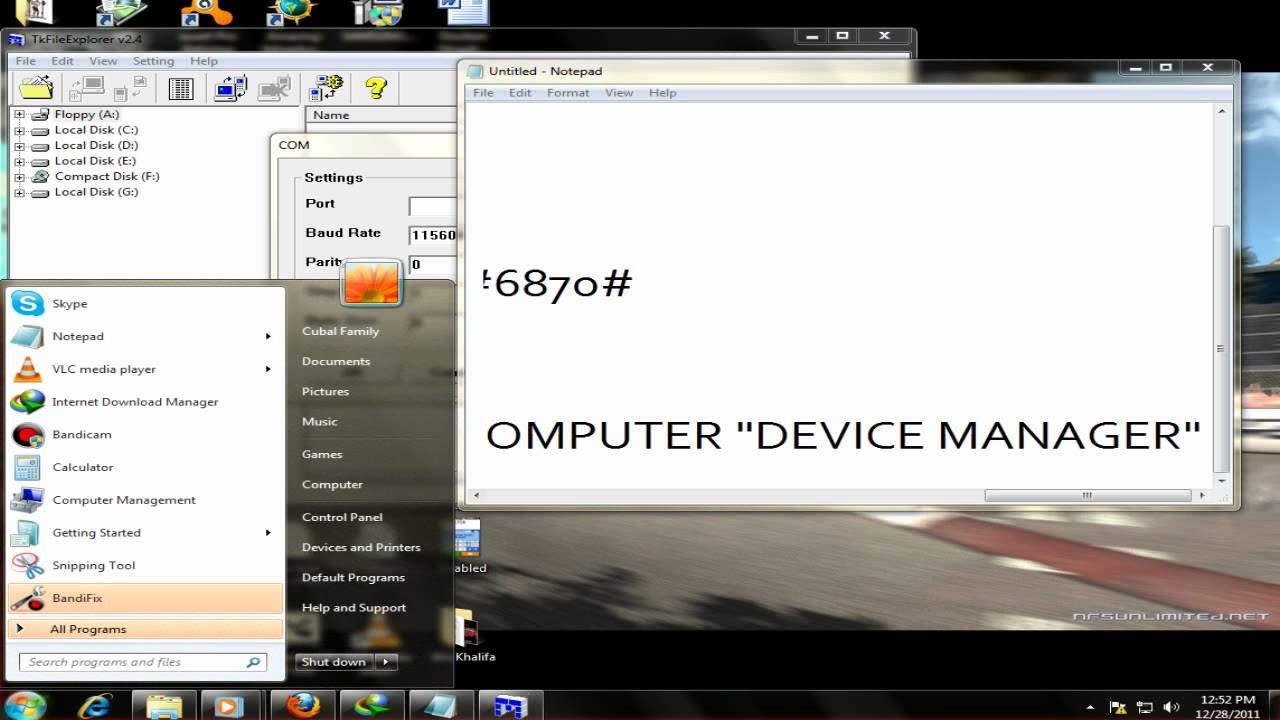1280x720 pixels.
Task: Open the Help menu in Notepad
Action: [x=663, y=93]
